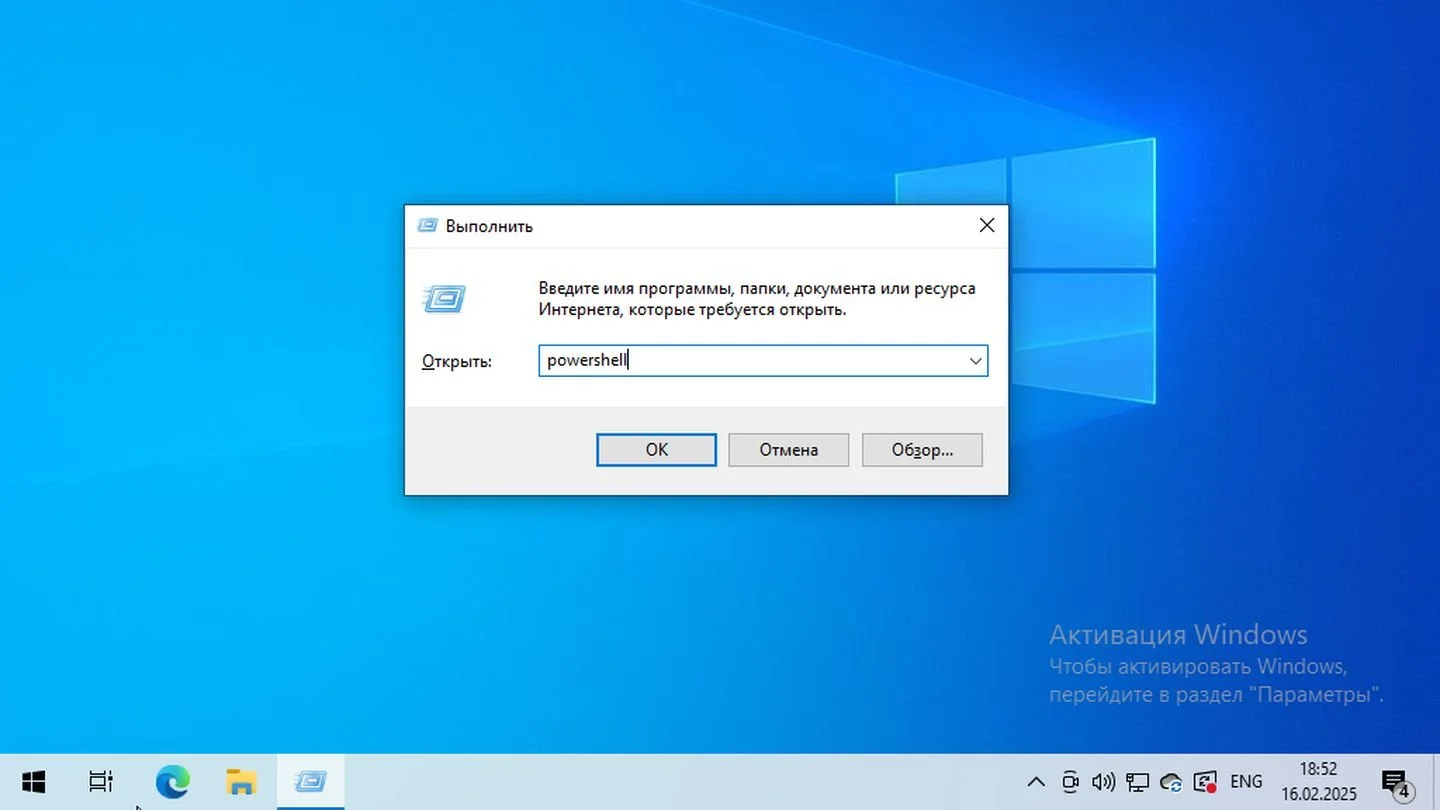The height and width of the screenshot is (810, 1440).
Task: Close the Выполнить dialog window
Action: [986, 226]
